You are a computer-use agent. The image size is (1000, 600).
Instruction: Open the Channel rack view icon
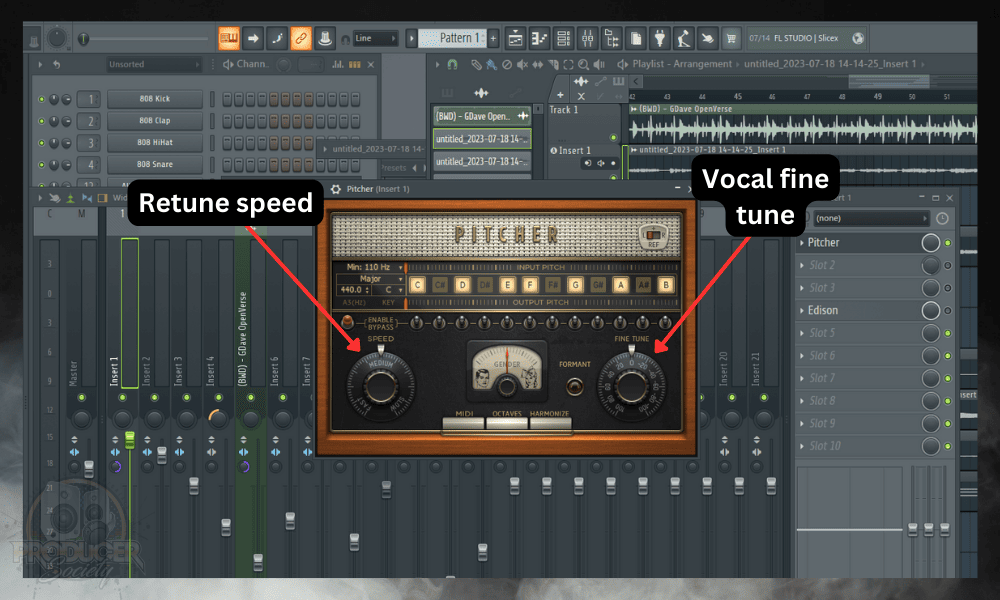(x=564, y=38)
